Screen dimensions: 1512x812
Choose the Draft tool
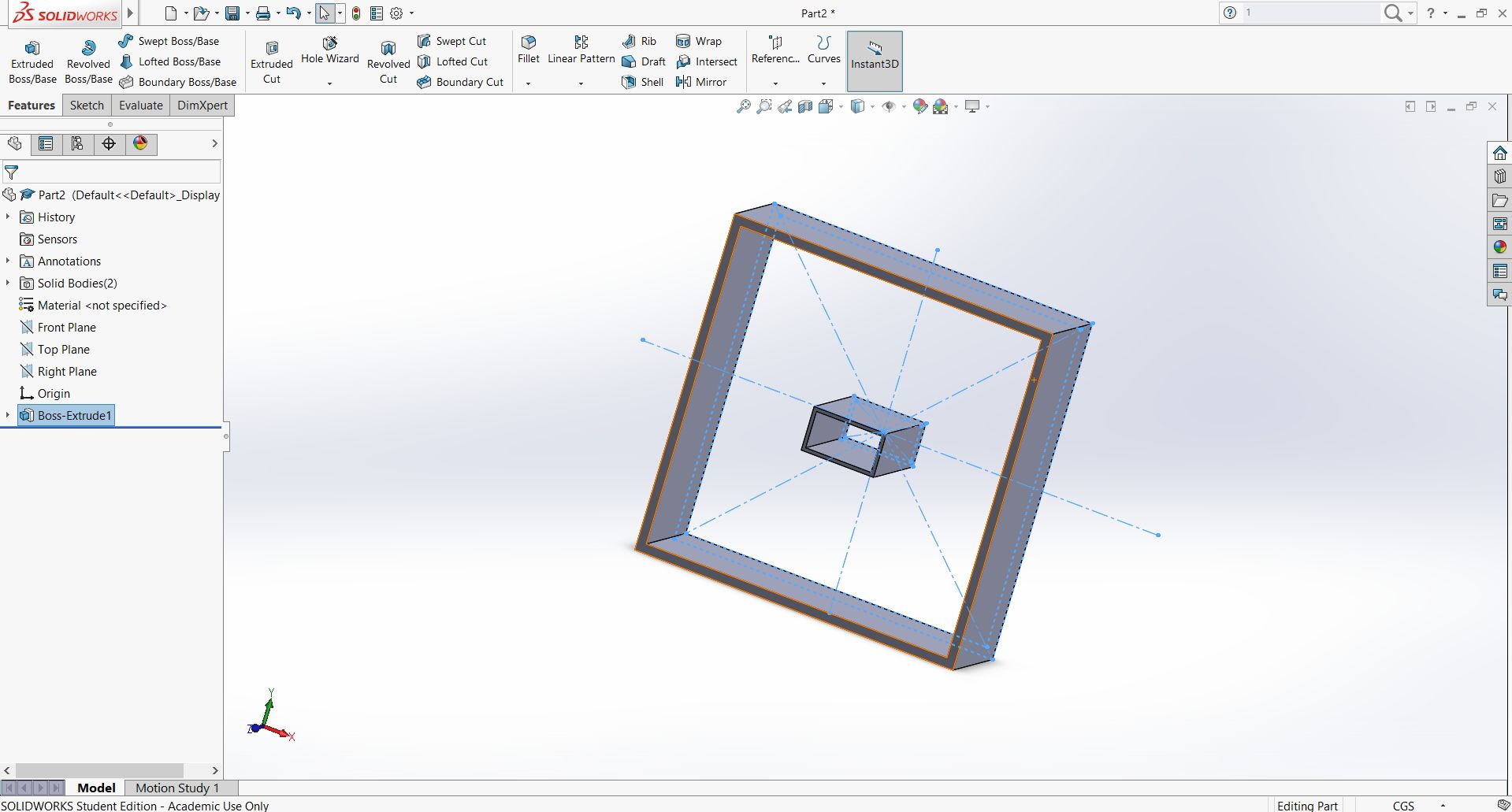(644, 61)
